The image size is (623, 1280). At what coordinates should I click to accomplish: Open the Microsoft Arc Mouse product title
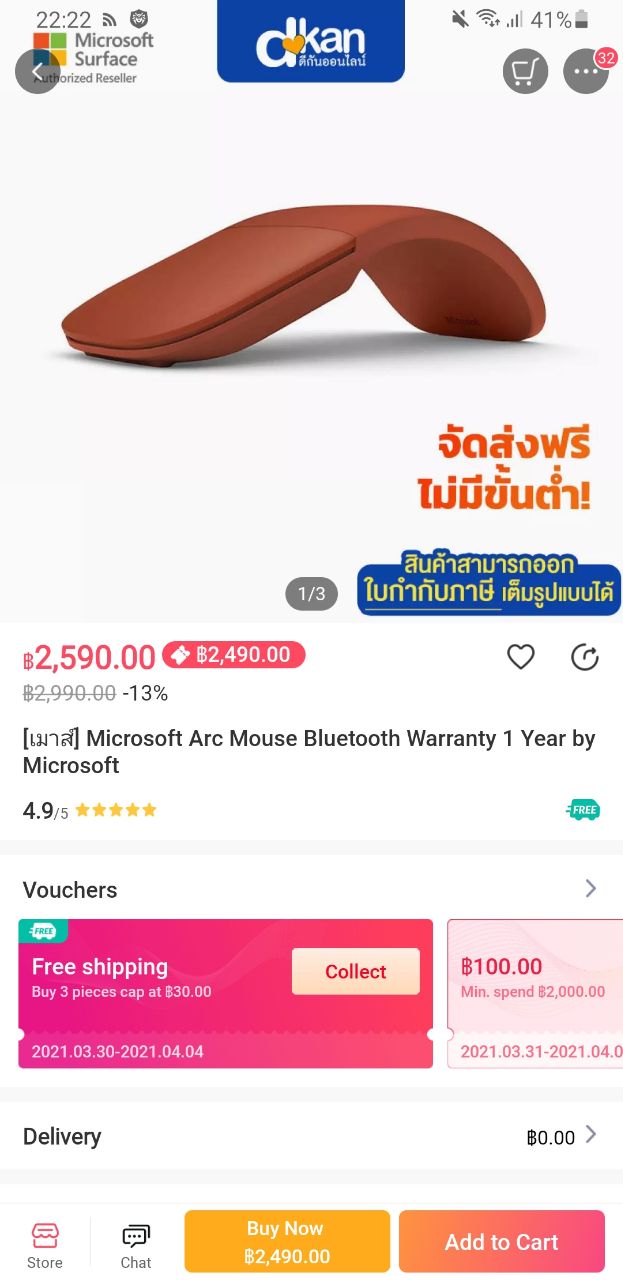(x=309, y=752)
